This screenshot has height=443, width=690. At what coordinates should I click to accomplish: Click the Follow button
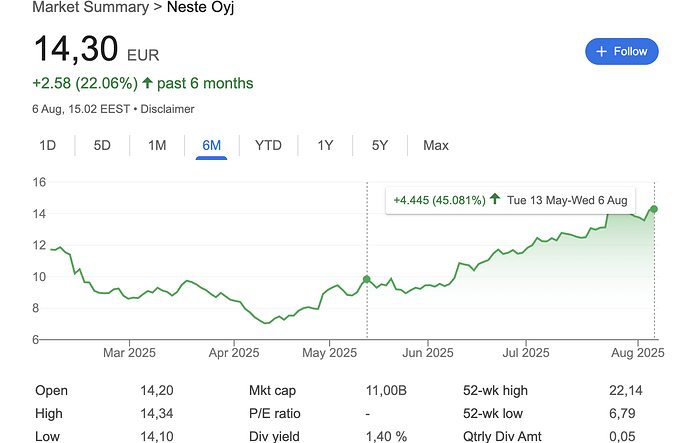pyautogui.click(x=621, y=51)
